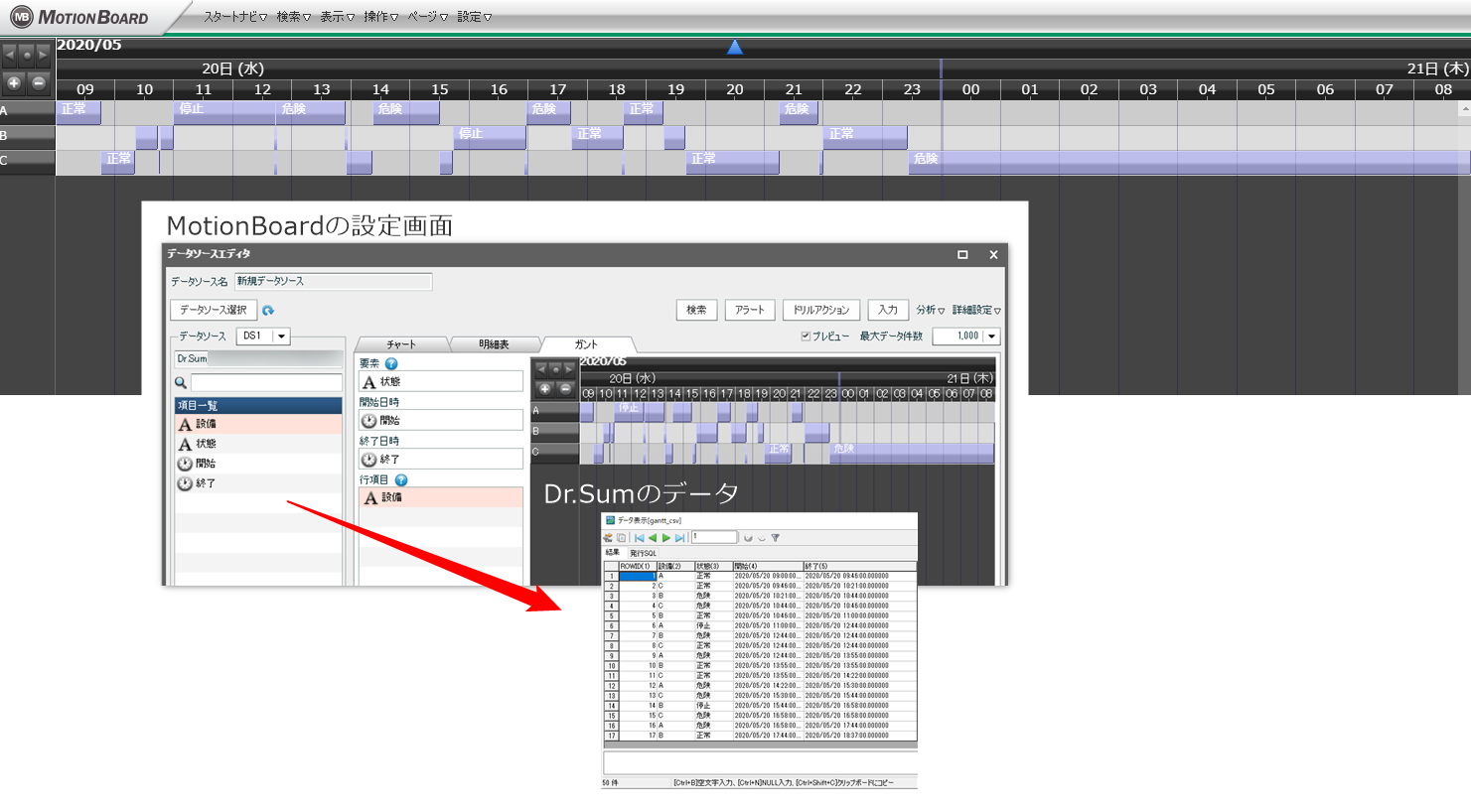Viewport: 1471px width, 812px height.
Task: Click the item search input field
Action: [266, 382]
